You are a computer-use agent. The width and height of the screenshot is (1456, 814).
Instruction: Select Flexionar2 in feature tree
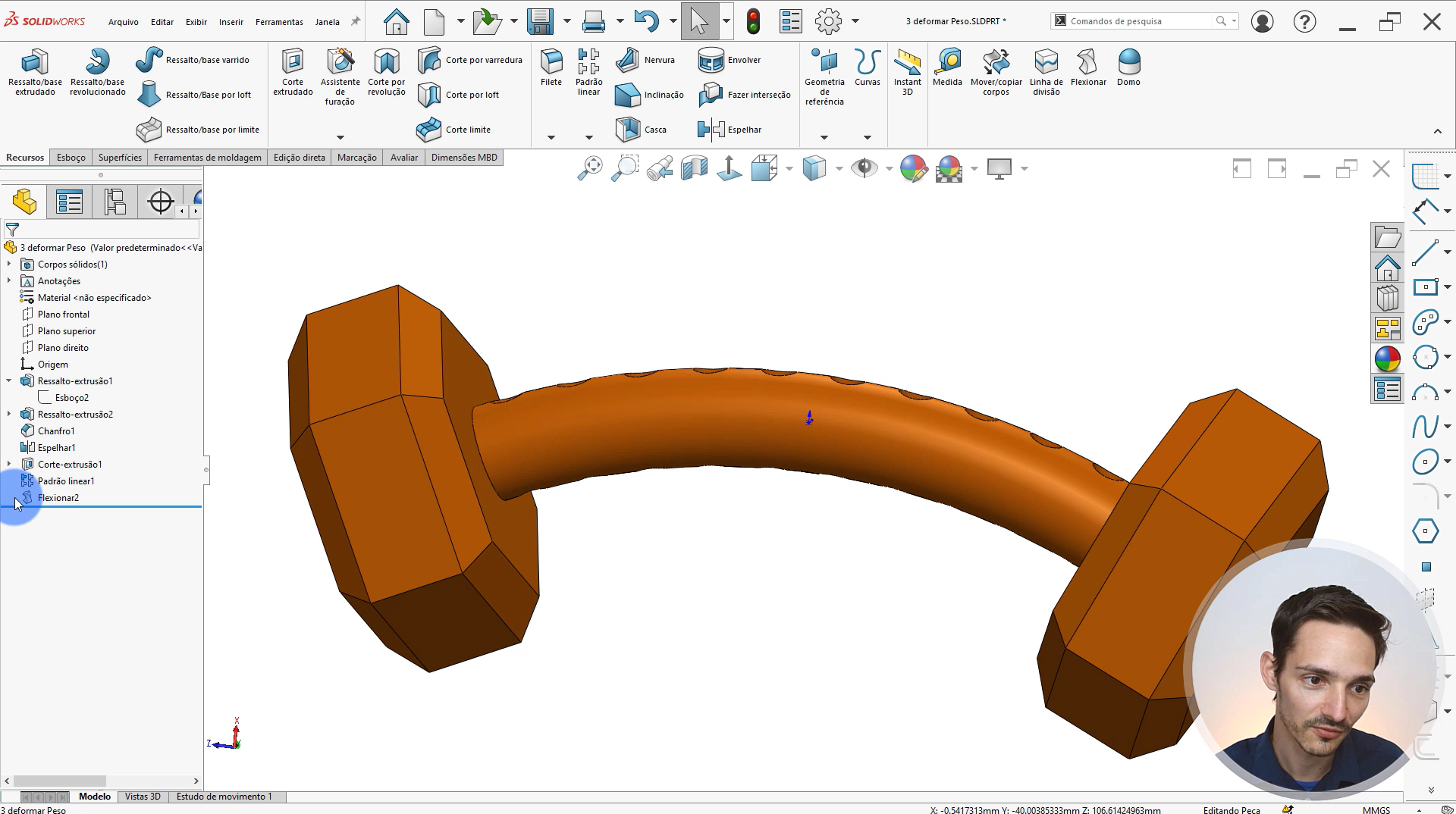click(58, 498)
